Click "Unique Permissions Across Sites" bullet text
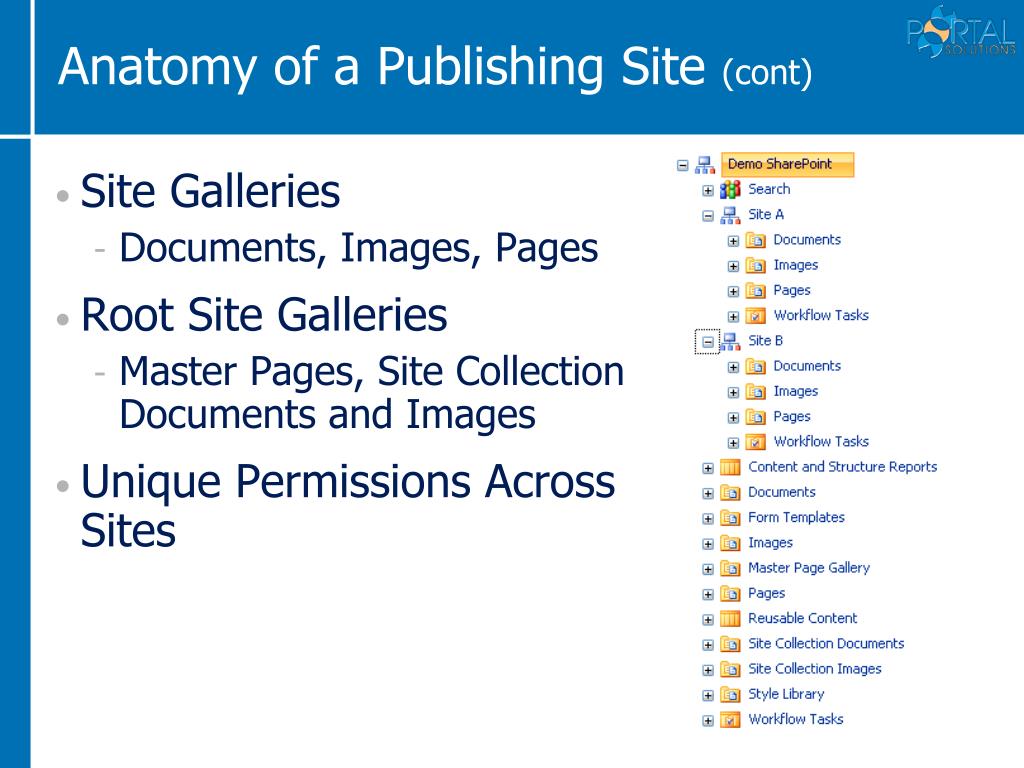The height and width of the screenshot is (768, 1024). pos(347,505)
